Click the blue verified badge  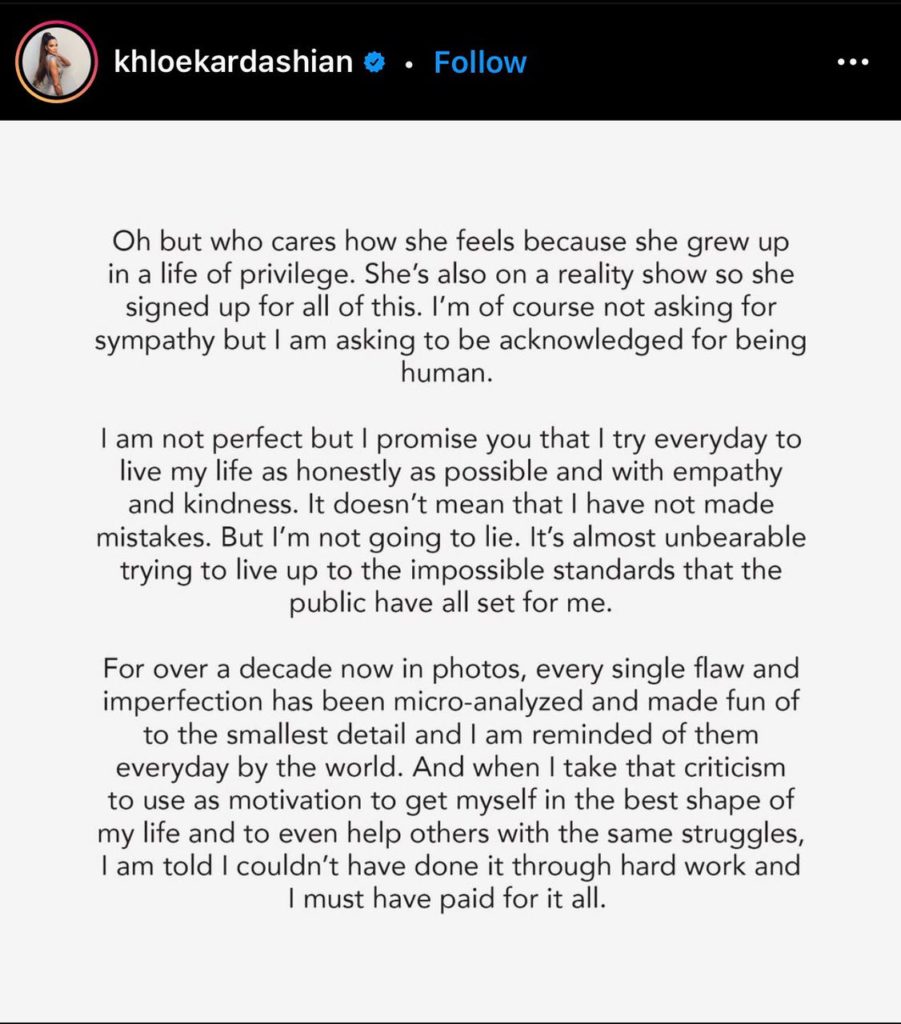pos(374,62)
